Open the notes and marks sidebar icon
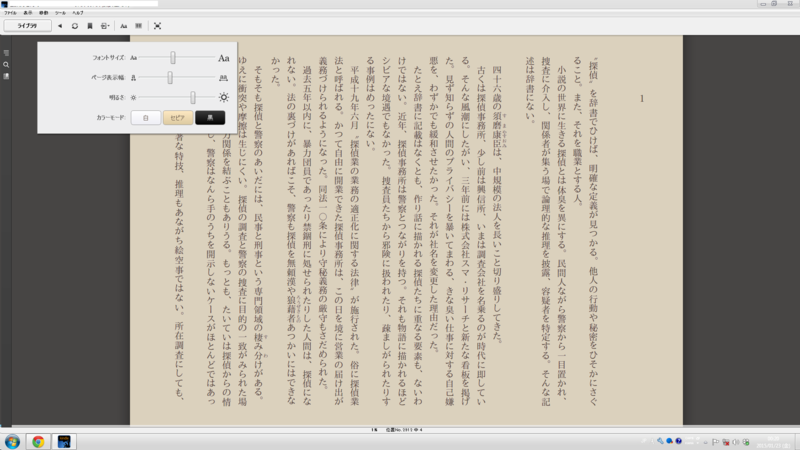The width and height of the screenshot is (800, 450). coord(6,76)
